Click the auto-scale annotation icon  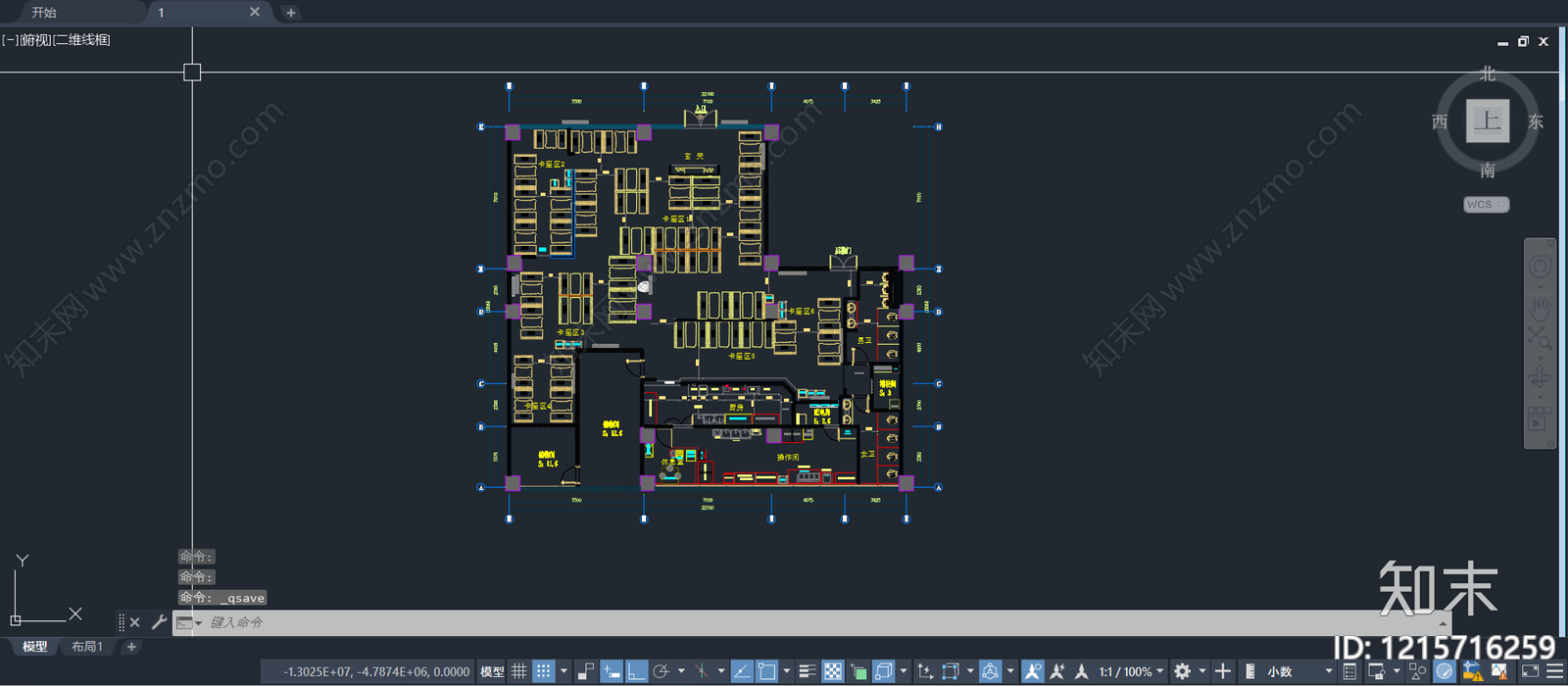point(1057,671)
